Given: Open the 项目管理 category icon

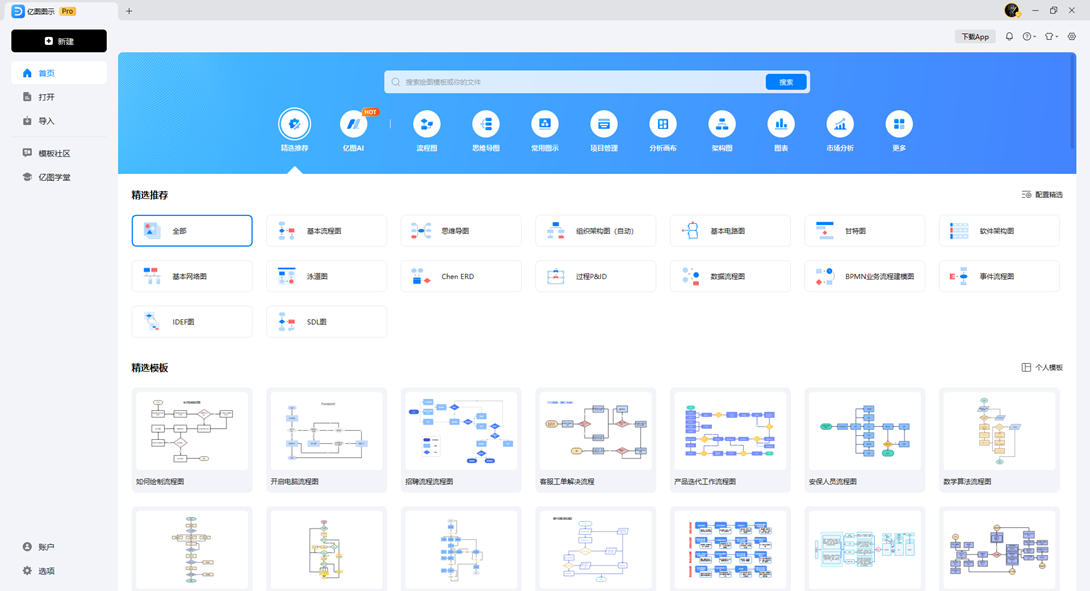Looking at the screenshot, I should pyautogui.click(x=604, y=124).
